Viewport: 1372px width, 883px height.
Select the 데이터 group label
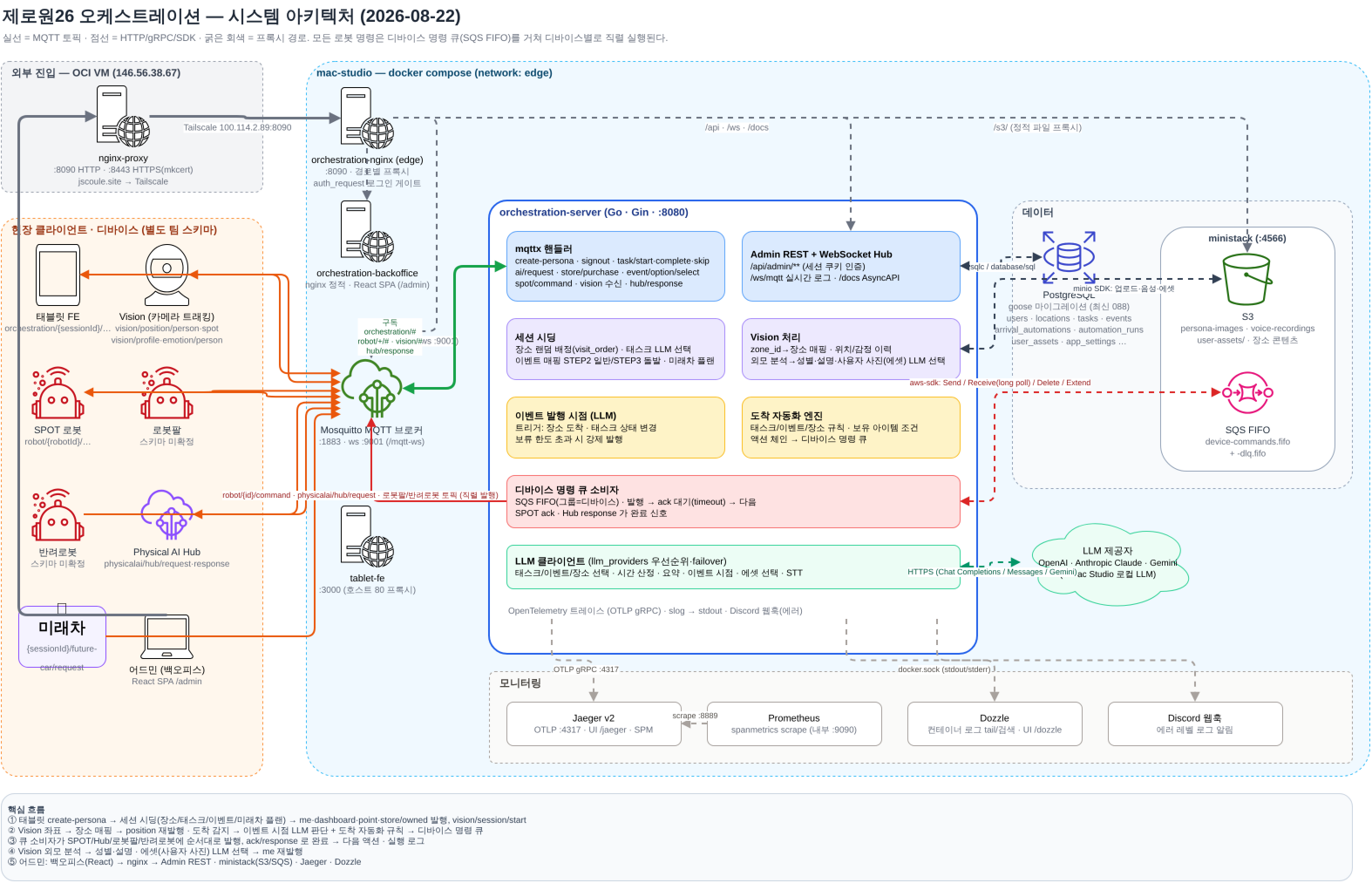pos(1037,213)
